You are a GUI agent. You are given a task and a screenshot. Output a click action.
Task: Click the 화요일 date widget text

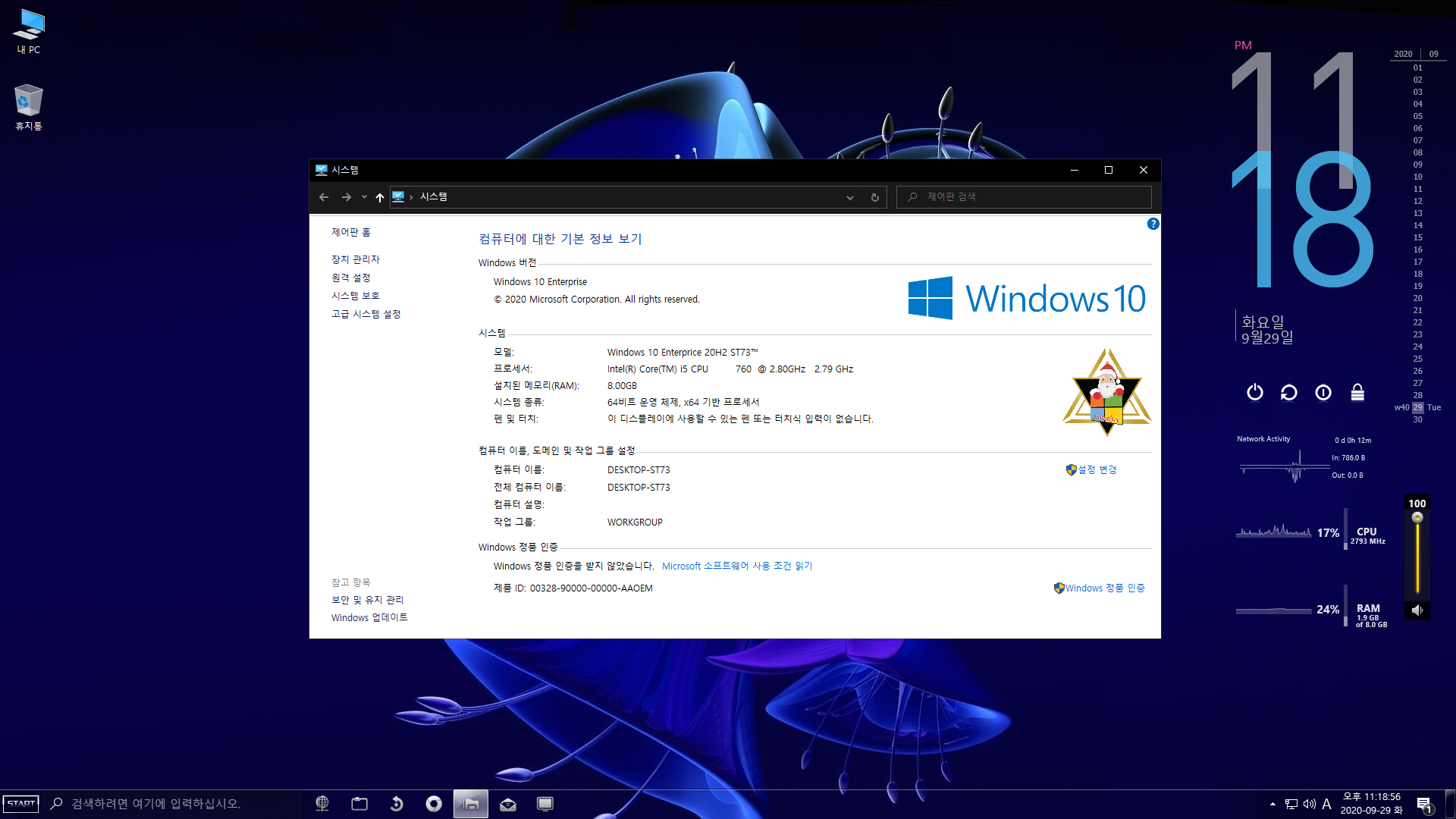click(1263, 322)
